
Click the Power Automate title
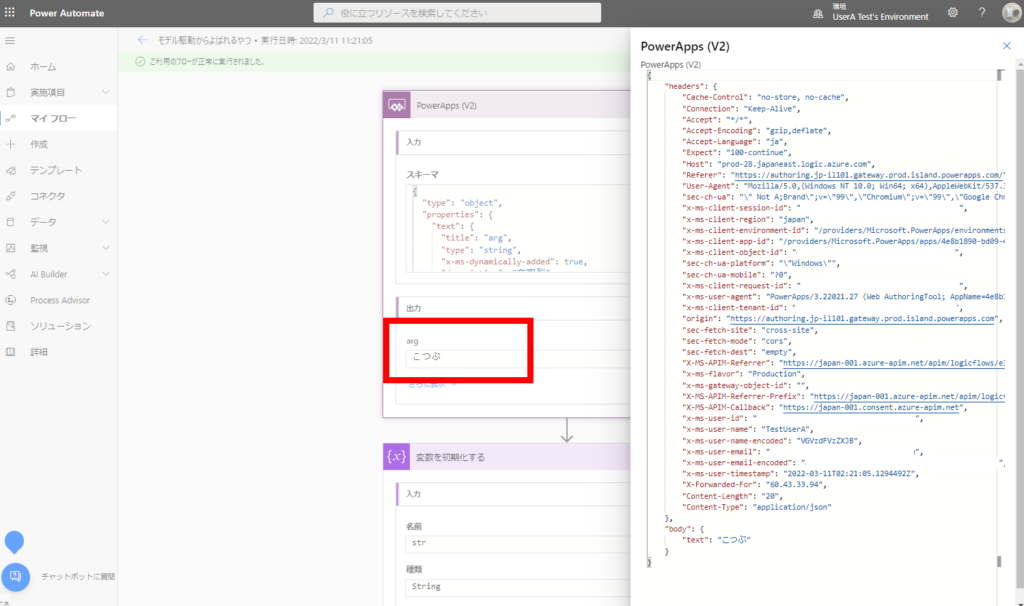67,13
